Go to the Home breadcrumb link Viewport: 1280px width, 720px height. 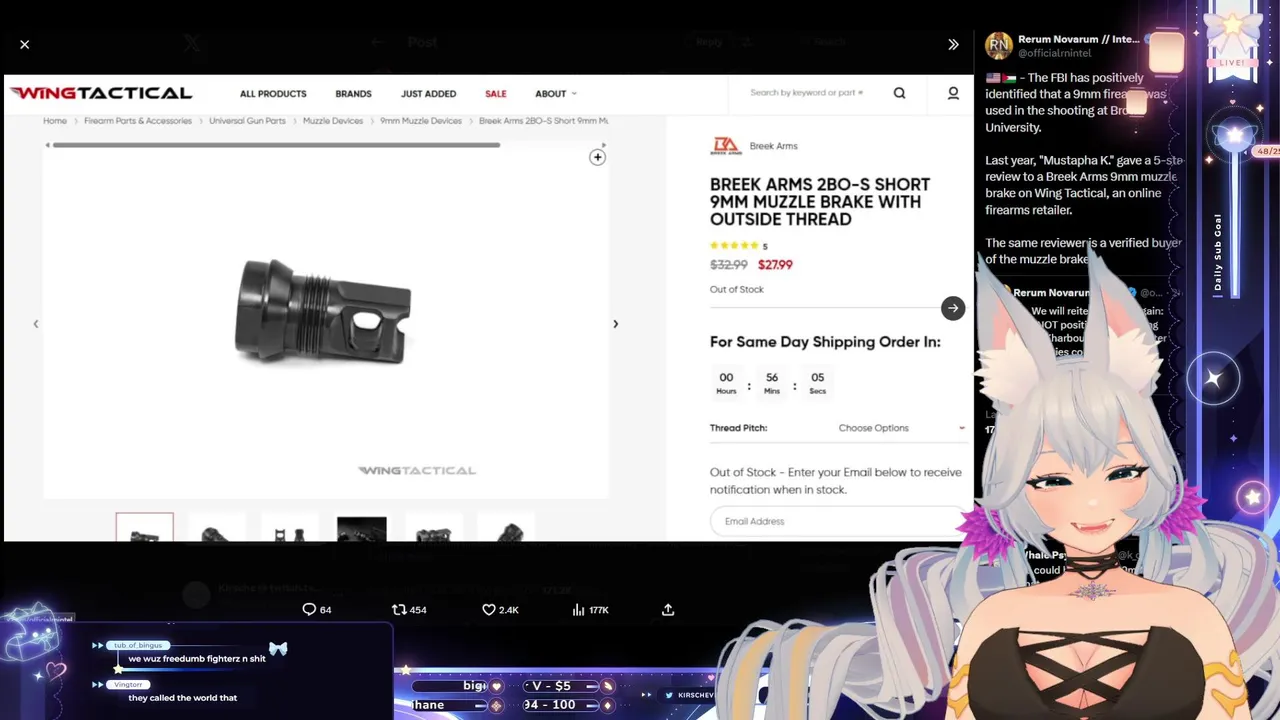pyautogui.click(x=55, y=120)
